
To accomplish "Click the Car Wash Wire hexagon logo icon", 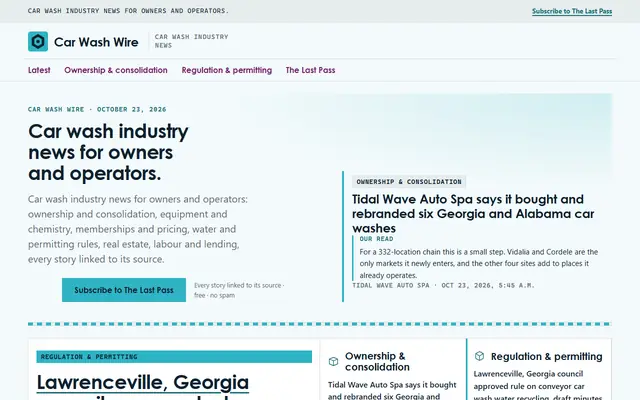I will pyautogui.click(x=38, y=42).
